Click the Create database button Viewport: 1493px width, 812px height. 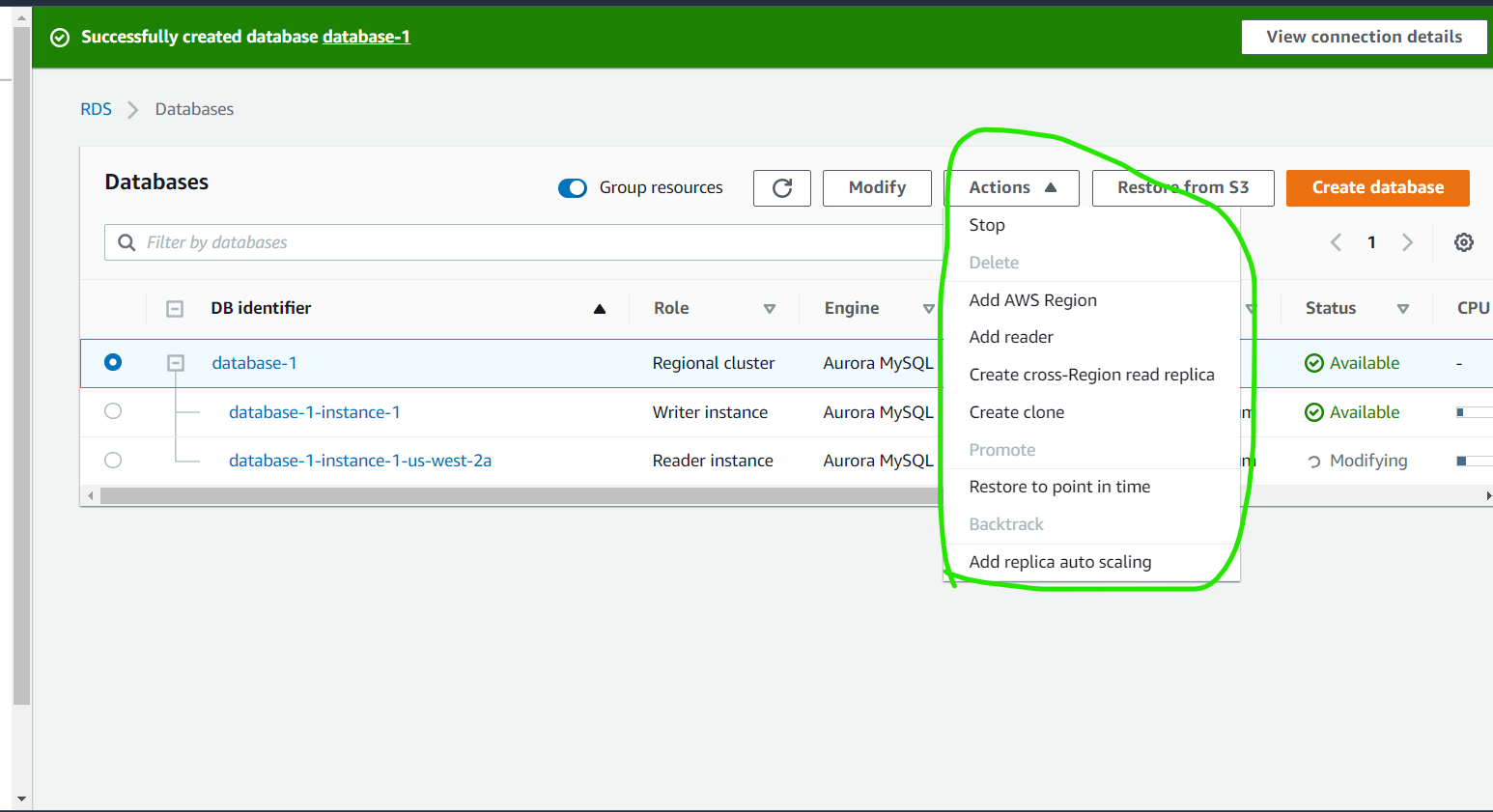pos(1377,187)
